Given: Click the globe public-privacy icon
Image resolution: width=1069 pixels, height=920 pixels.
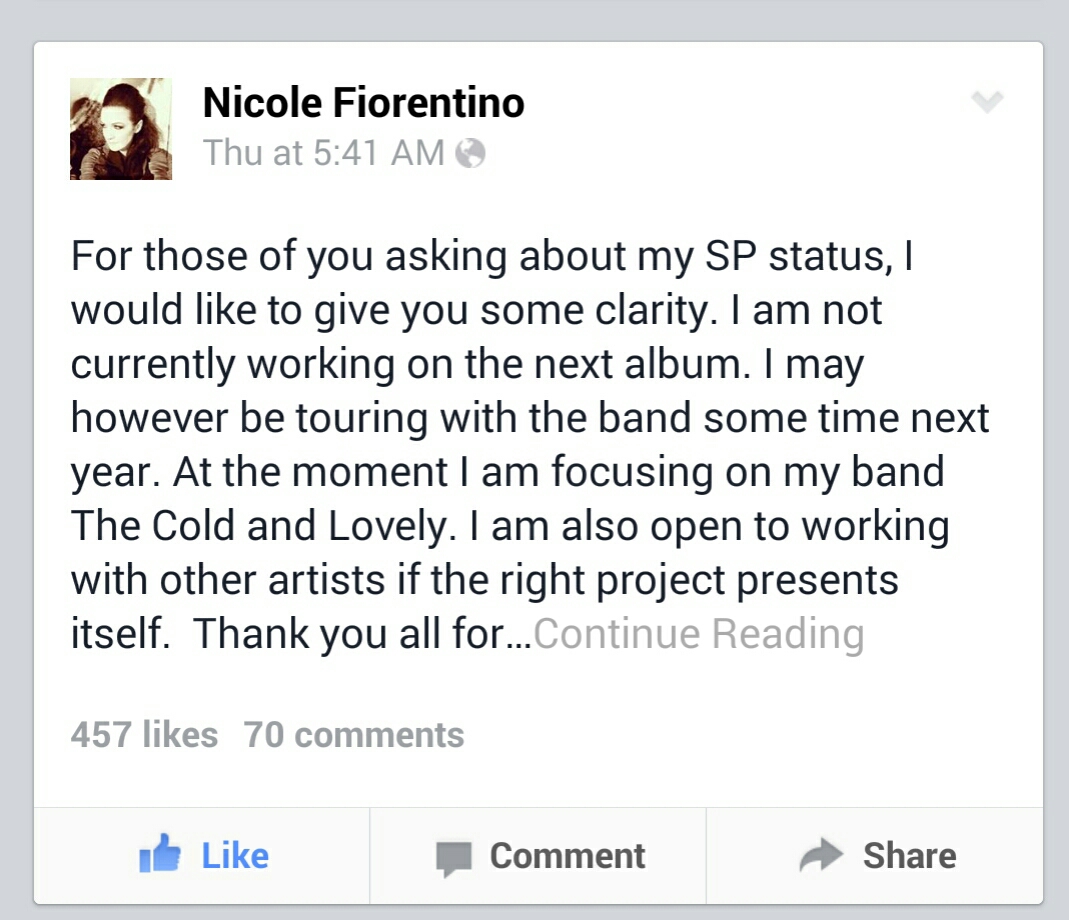Looking at the screenshot, I should 470,153.
